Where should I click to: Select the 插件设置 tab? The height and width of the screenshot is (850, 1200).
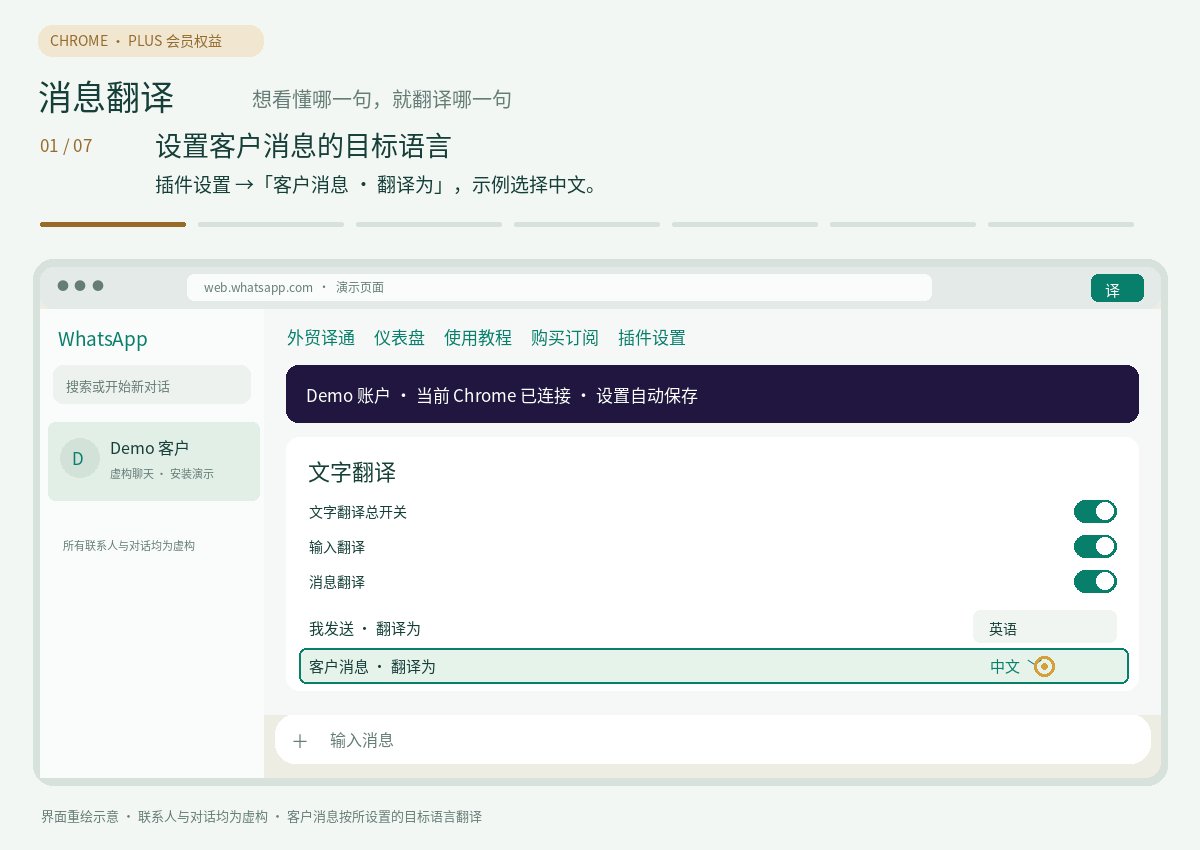pos(652,338)
